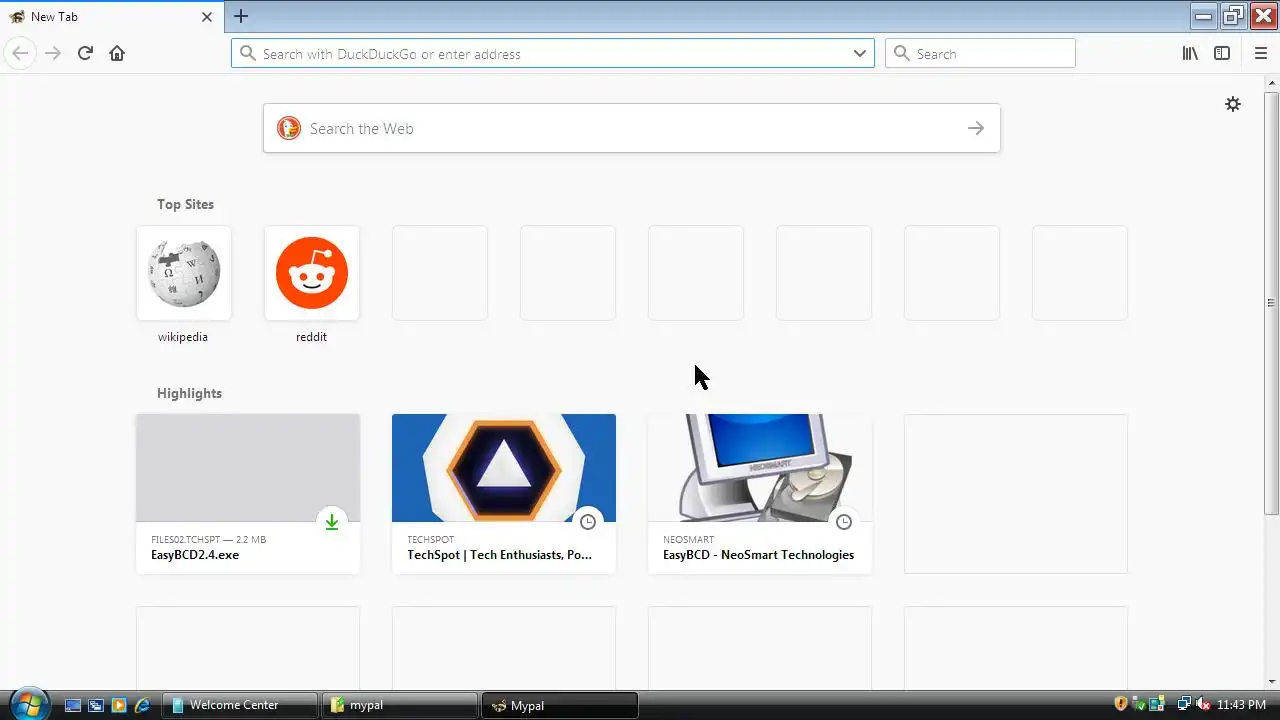1280x720 pixels.
Task: Click the Windows Sidebar tray icon
Action: (x=1157, y=704)
